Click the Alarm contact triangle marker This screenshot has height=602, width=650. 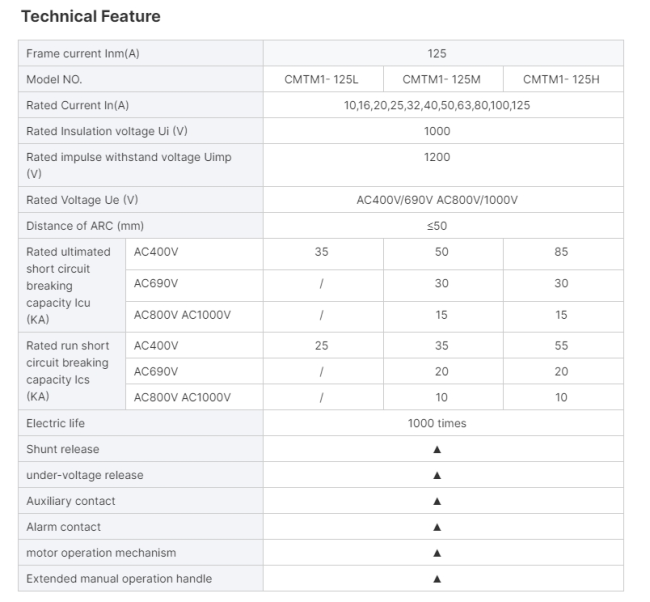pos(437,527)
